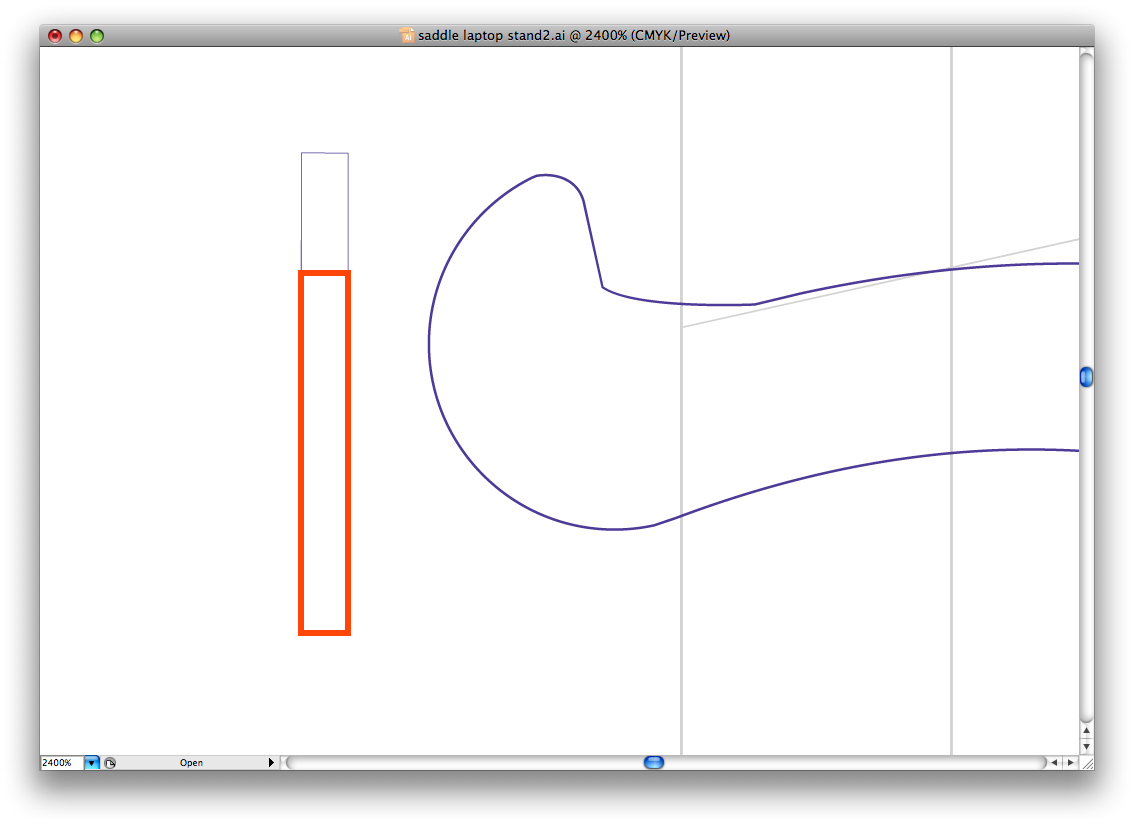Click the horizontal scrollbar blue thumb
This screenshot has width=1134, height=825.
654,762
